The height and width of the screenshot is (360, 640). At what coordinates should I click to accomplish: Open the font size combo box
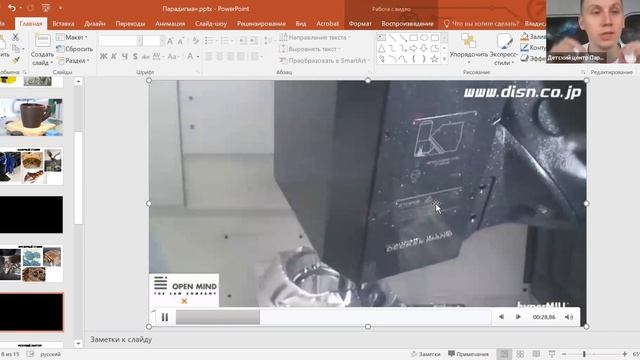tap(153, 40)
